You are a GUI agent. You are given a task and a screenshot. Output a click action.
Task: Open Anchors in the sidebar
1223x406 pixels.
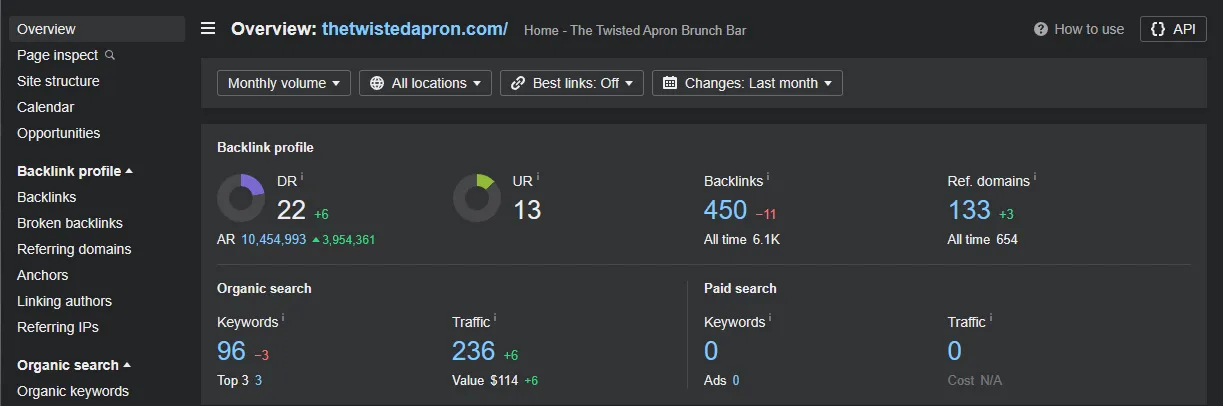[43, 275]
